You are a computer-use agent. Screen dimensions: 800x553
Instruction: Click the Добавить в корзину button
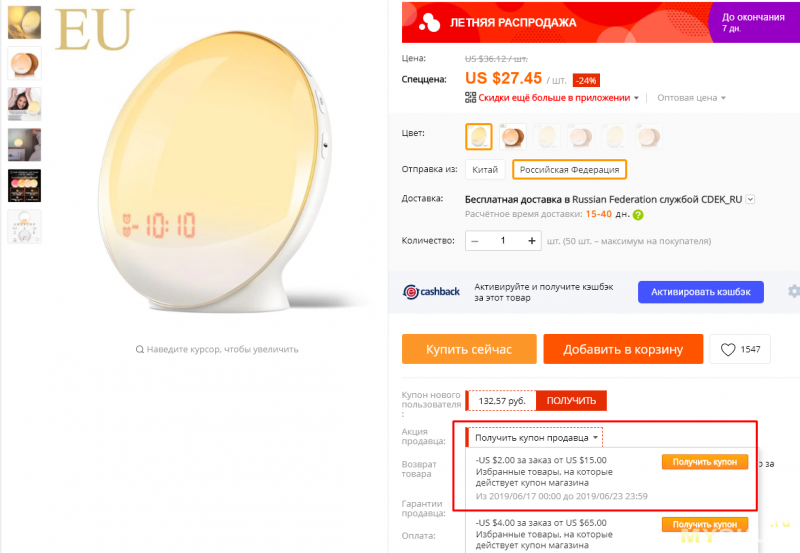tap(623, 349)
